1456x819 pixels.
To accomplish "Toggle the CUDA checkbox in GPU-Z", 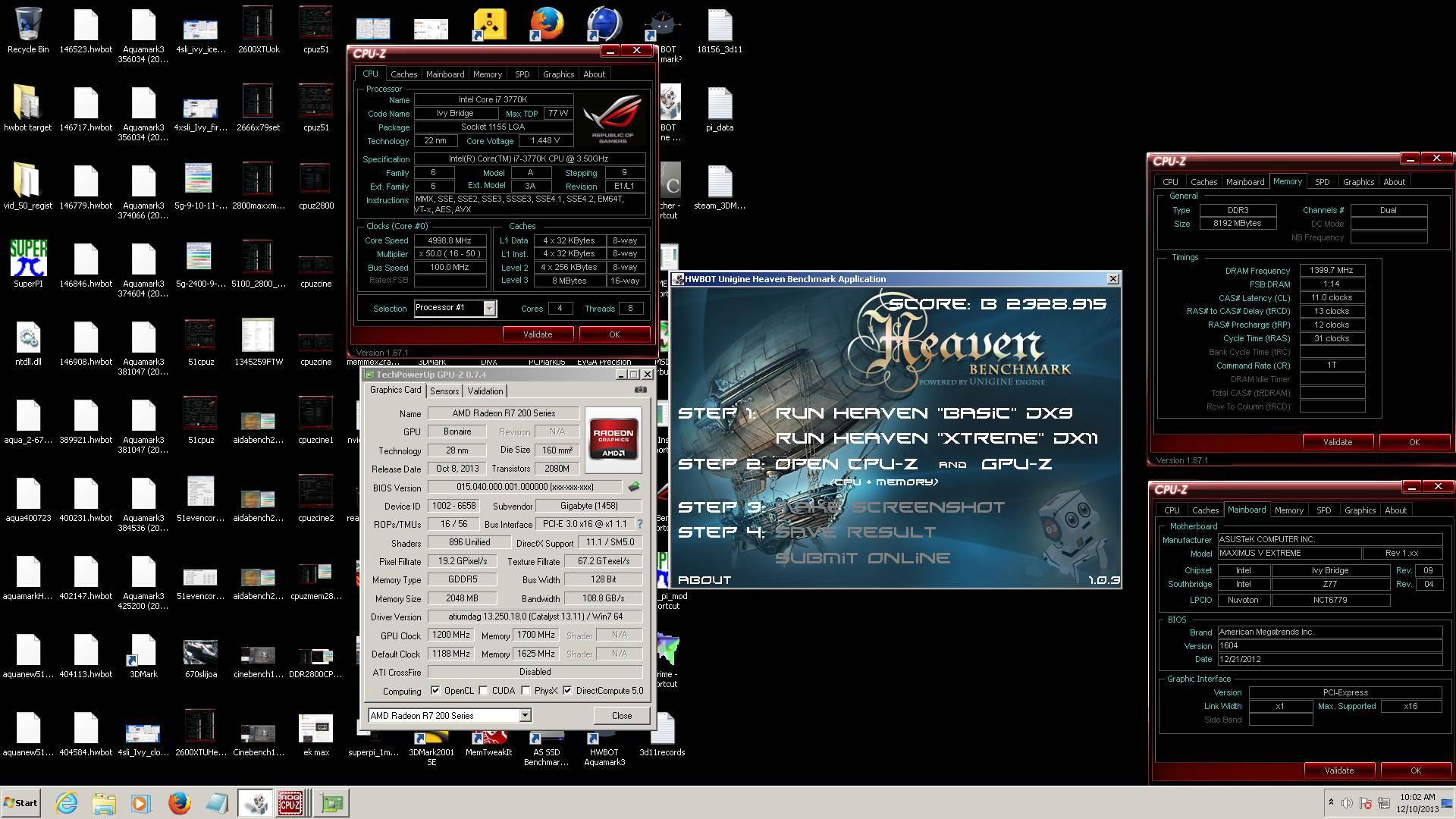I will pos(483,690).
